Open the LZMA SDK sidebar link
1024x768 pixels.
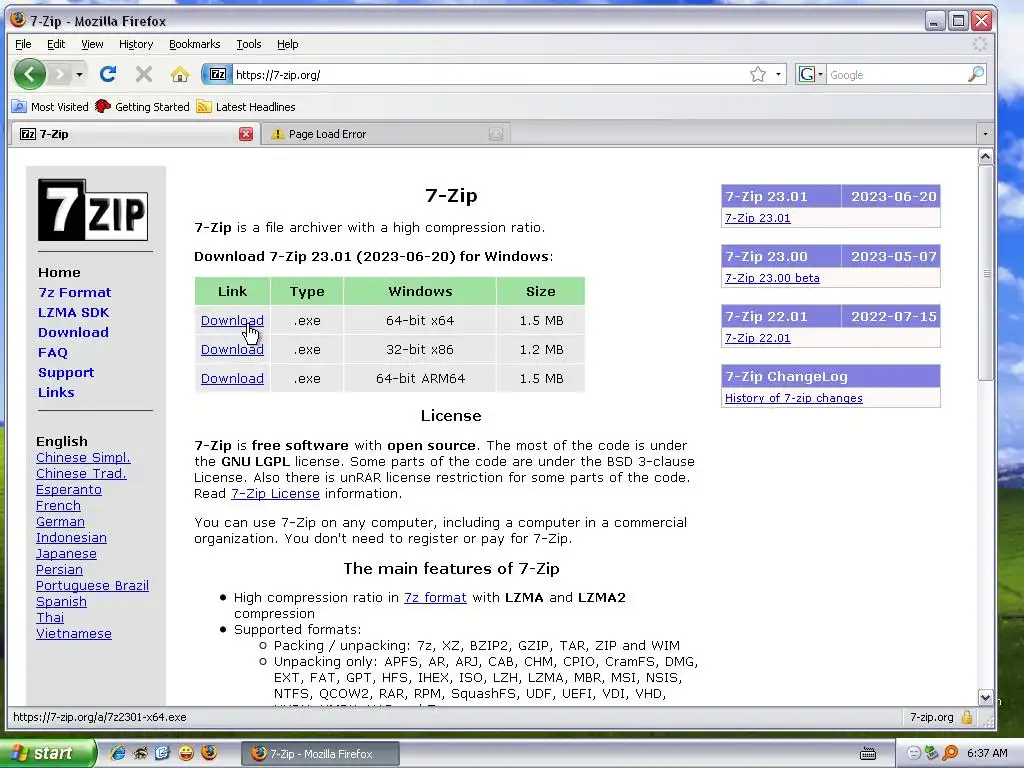(x=73, y=312)
